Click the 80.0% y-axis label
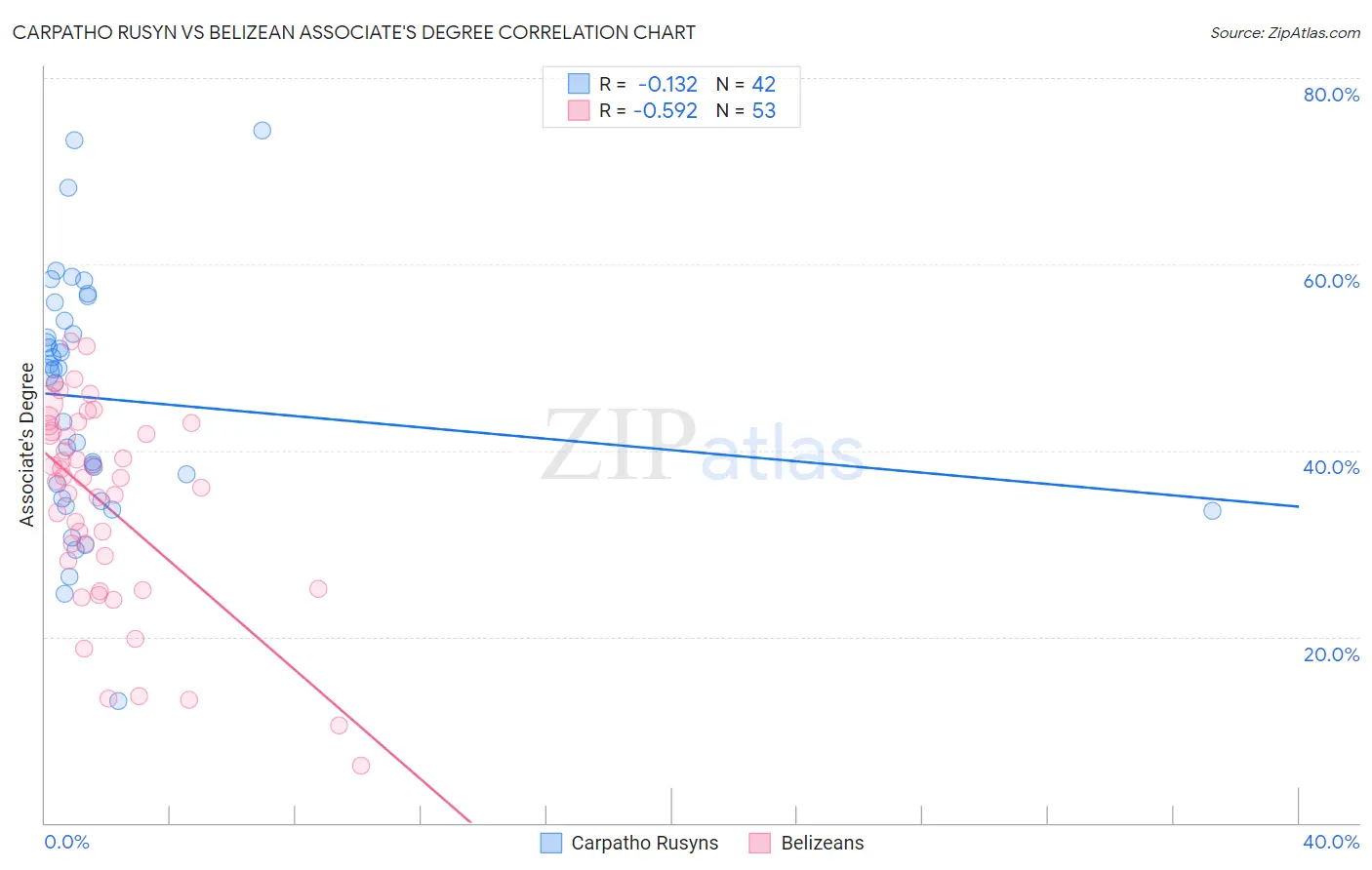Image resolution: width=1372 pixels, height=870 pixels. click(x=1331, y=95)
